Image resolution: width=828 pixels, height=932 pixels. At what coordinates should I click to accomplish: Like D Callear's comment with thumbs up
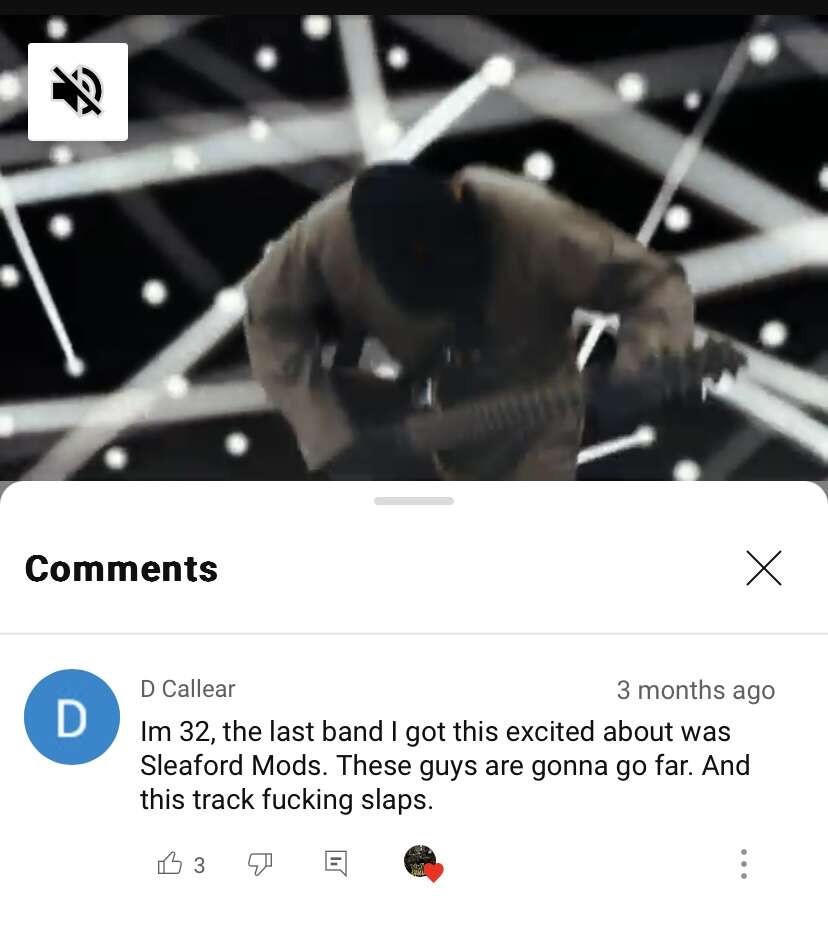pos(169,863)
